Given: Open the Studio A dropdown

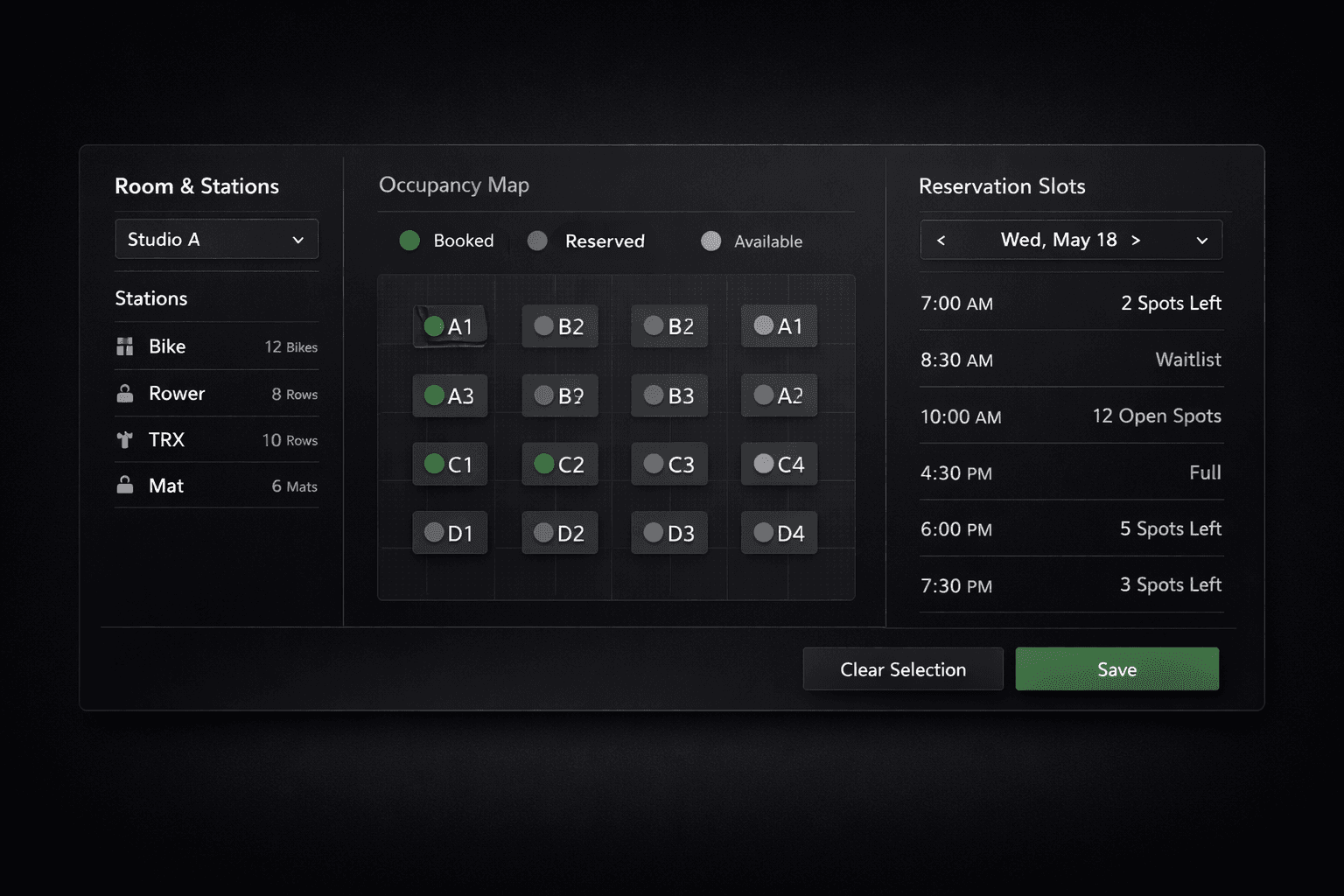Looking at the screenshot, I should 216,239.
